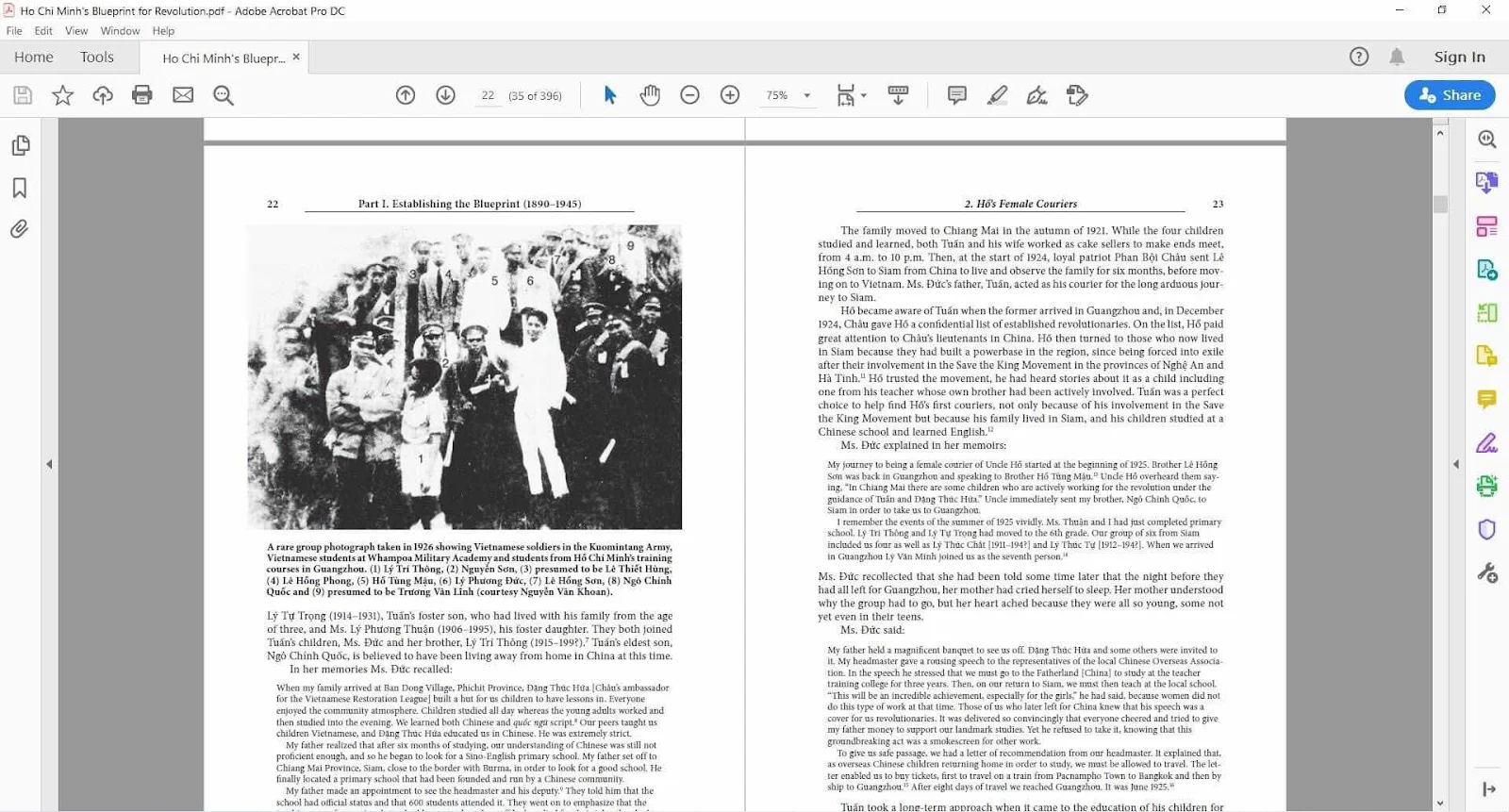The height and width of the screenshot is (812, 1509).
Task: View notifications bell
Action: (x=1397, y=57)
